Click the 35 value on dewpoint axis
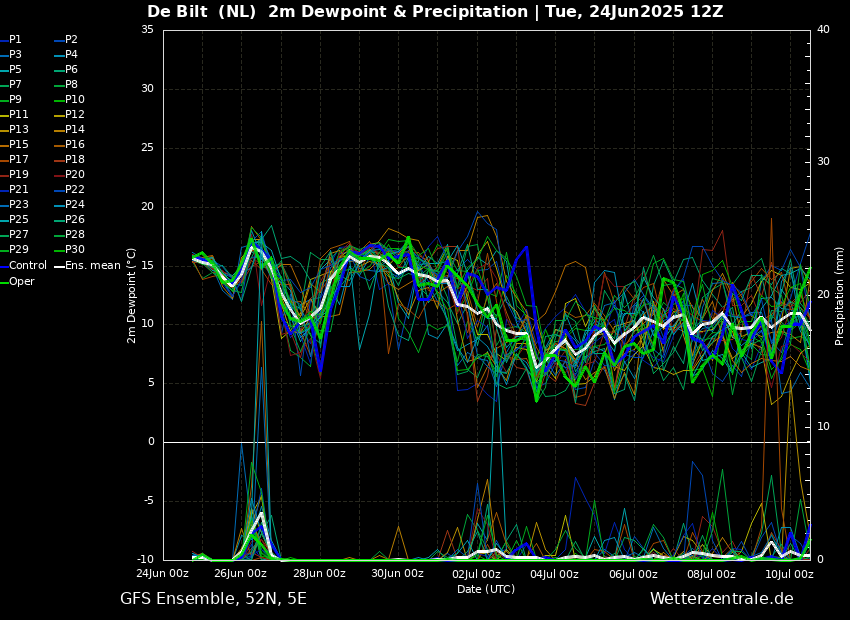The image size is (850, 620). pyautogui.click(x=147, y=30)
